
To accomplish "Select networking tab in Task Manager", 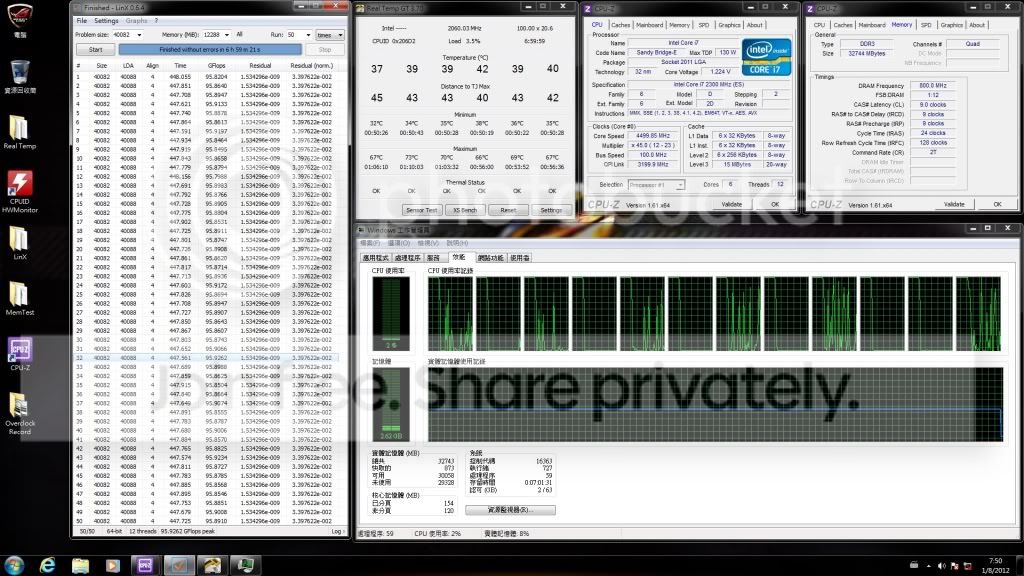I will tap(490, 258).
